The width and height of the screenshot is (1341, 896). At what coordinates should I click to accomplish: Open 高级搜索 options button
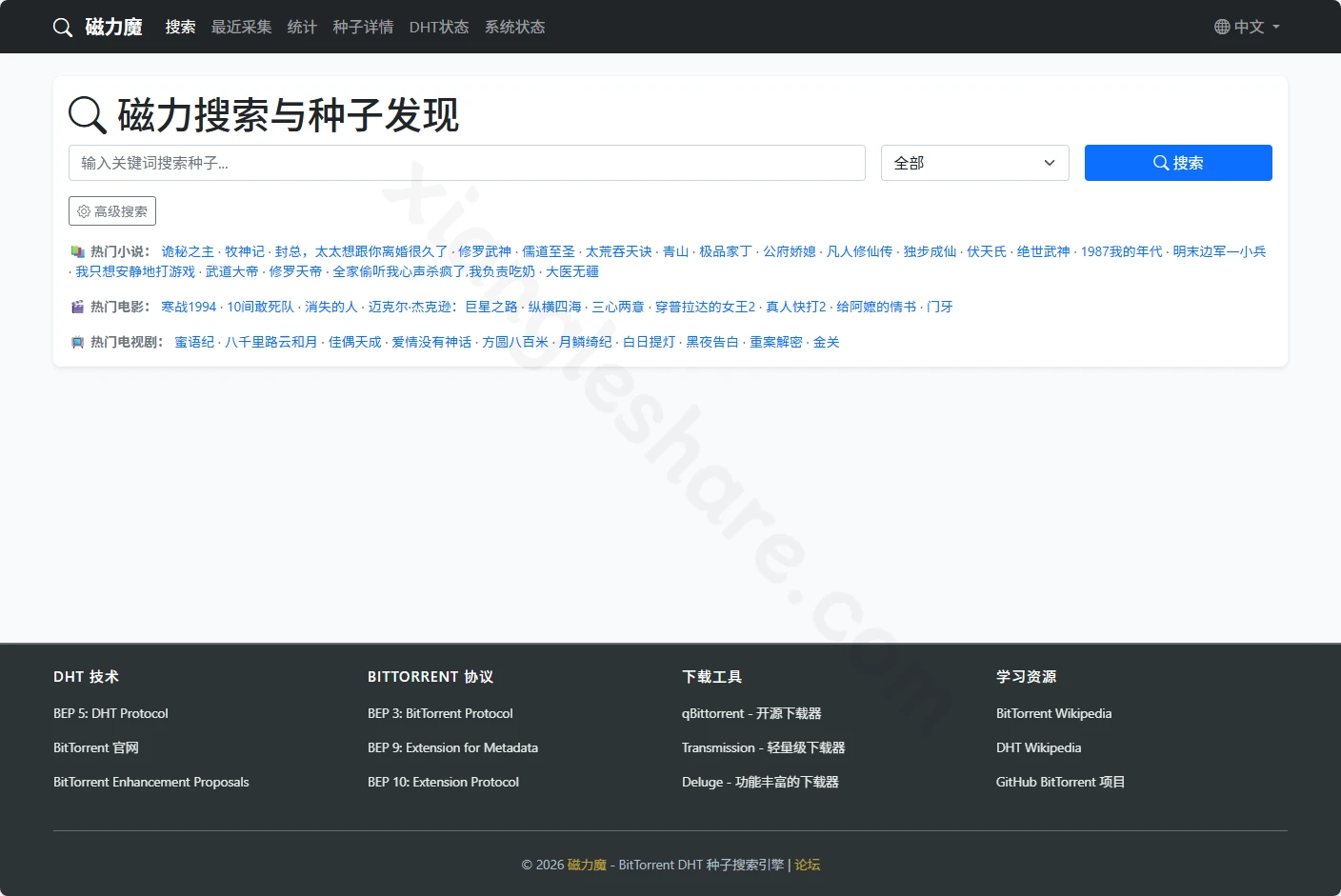pos(112,211)
